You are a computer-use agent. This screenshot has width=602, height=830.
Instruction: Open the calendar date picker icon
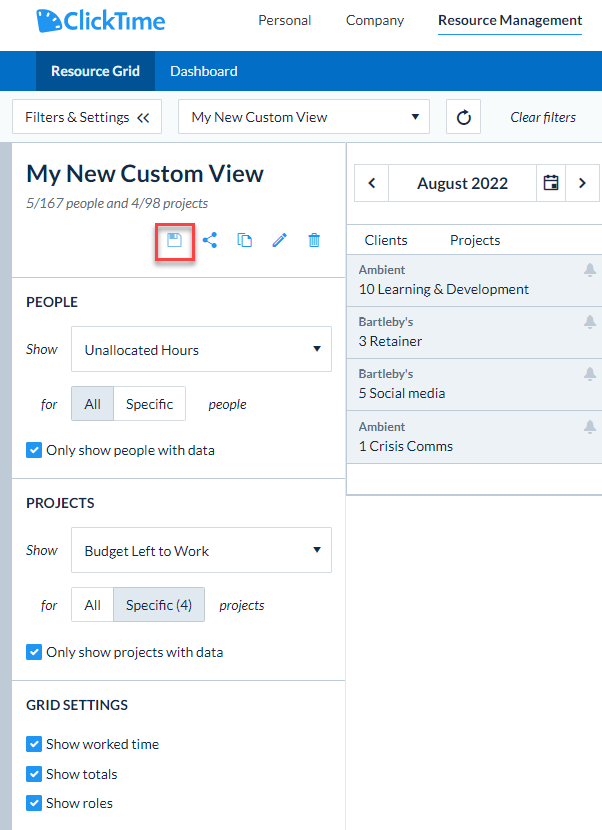pos(551,183)
